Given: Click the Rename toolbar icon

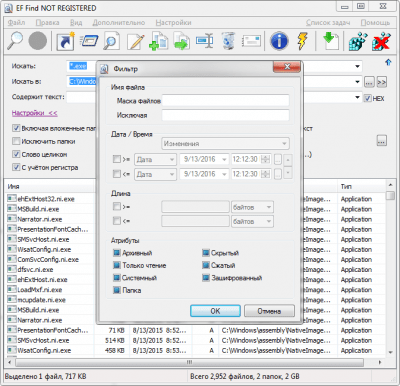Looking at the screenshot, I should click(x=204, y=41).
